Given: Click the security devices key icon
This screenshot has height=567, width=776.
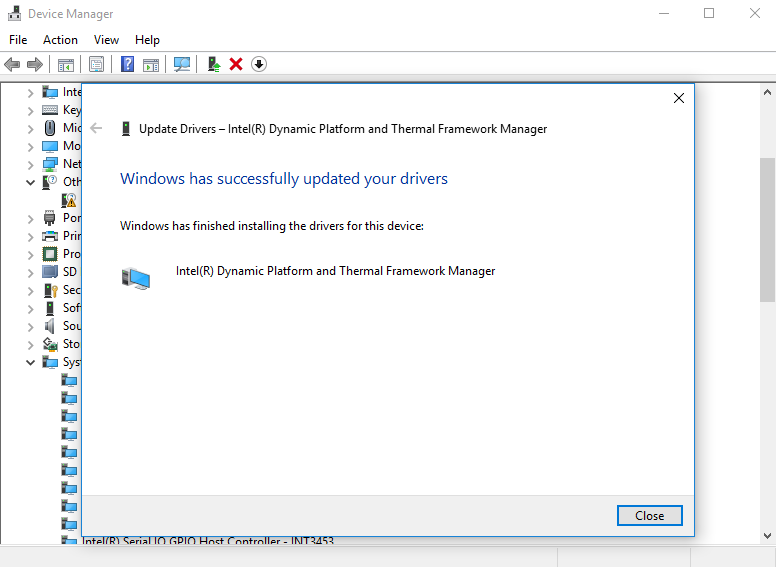Looking at the screenshot, I should pyautogui.click(x=50, y=290).
